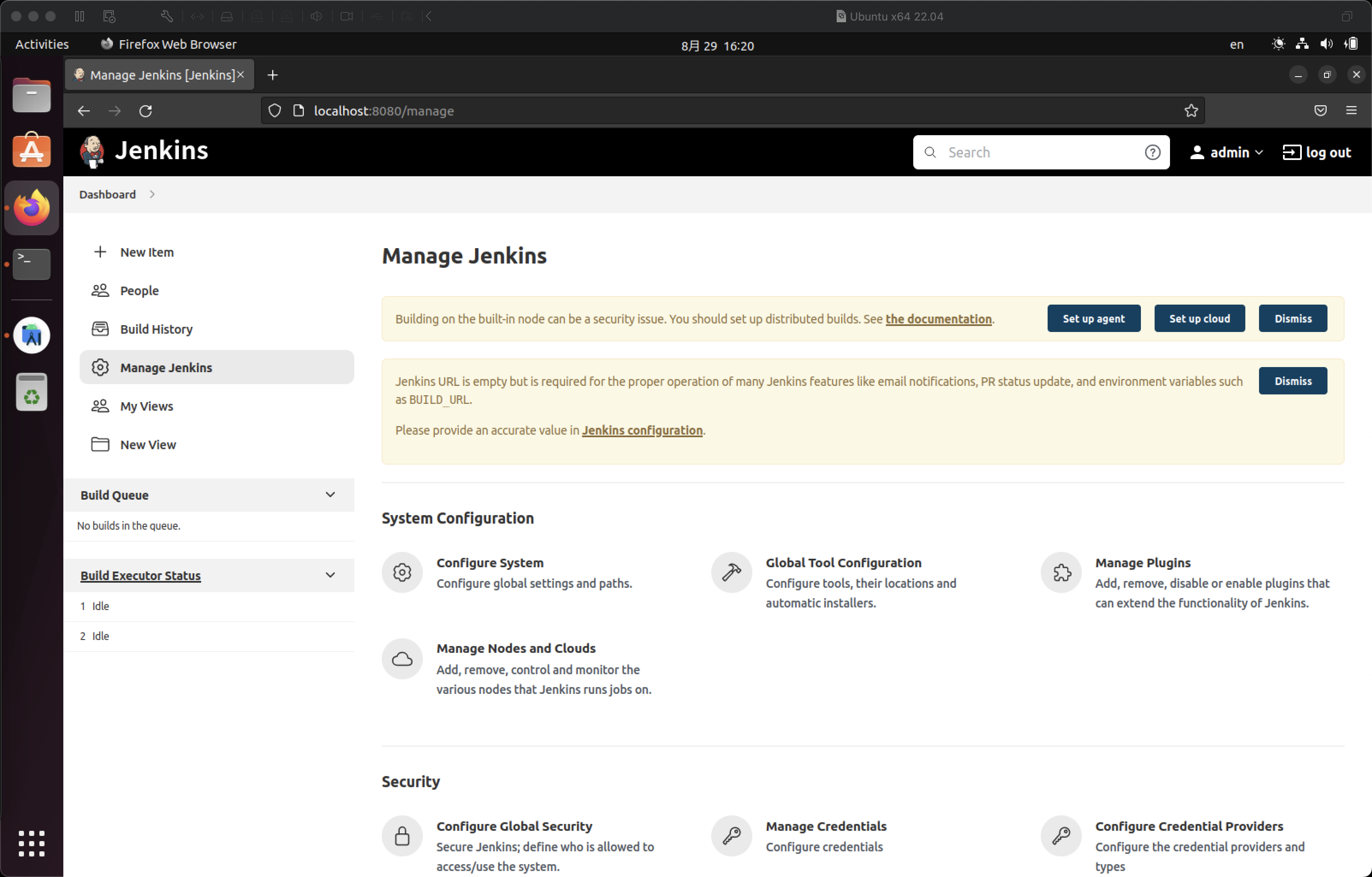Open Manage Plugins title link
This screenshot has width=1372, height=877.
(x=1143, y=563)
